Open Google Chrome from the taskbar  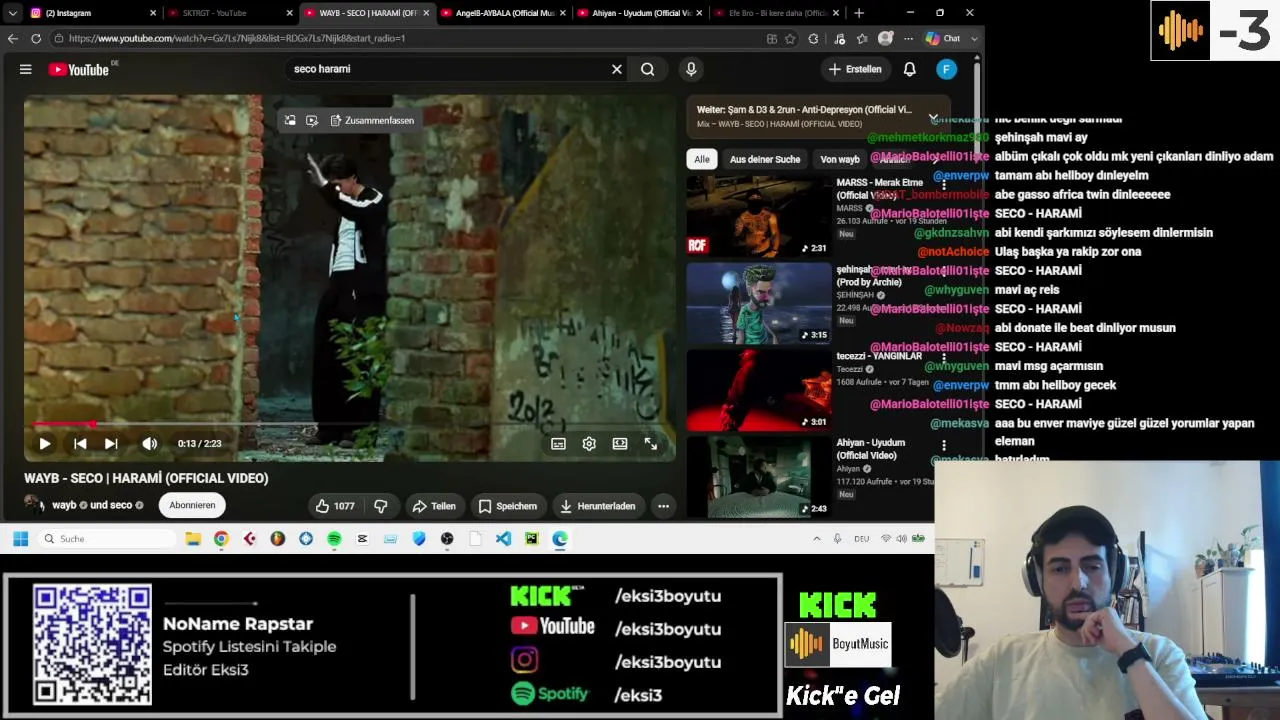pos(221,539)
